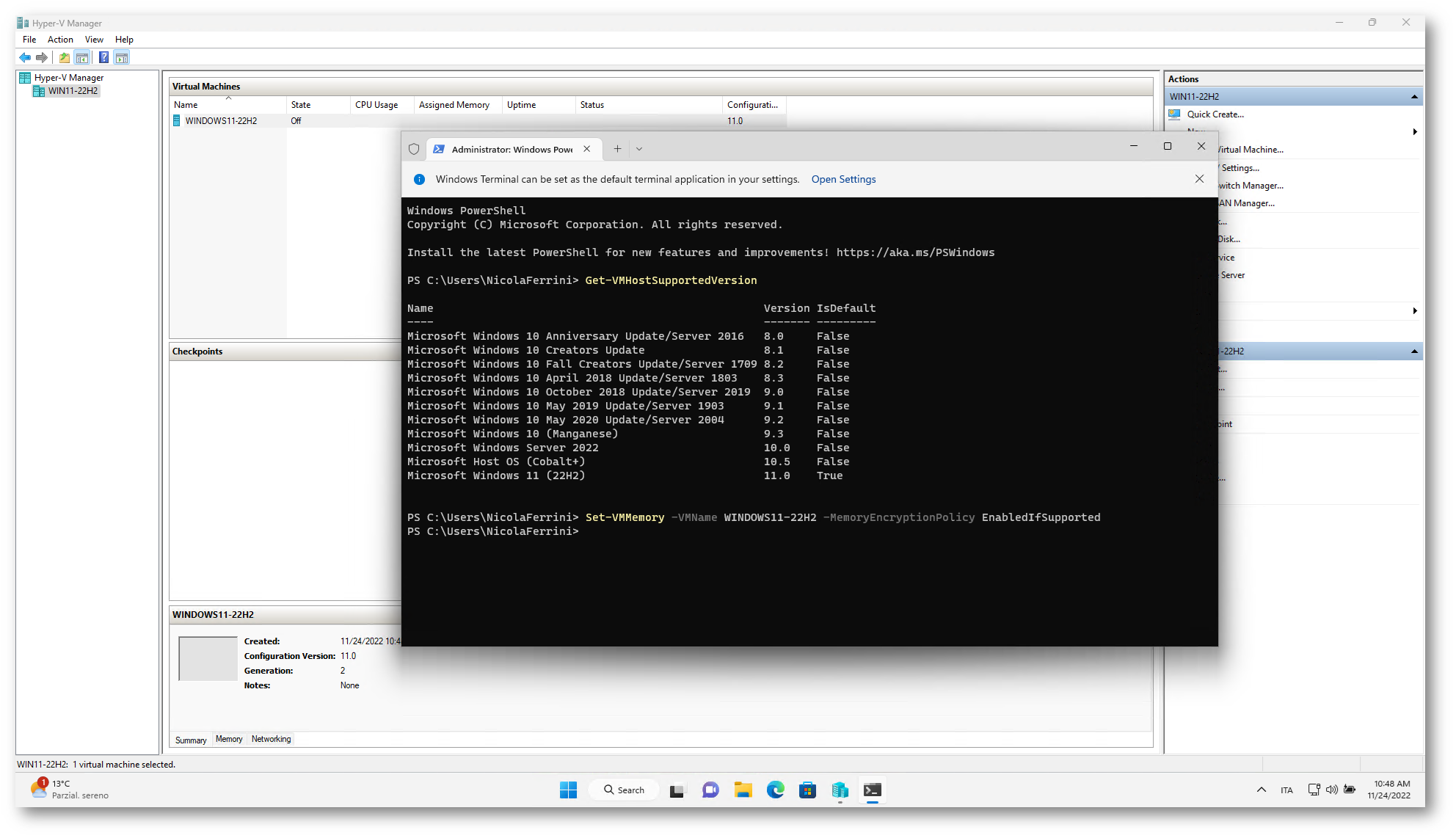This screenshot has height=838, width=1456.
Task: Toggle Show/Hide Console Tree toolbar icon
Action: 82,57
